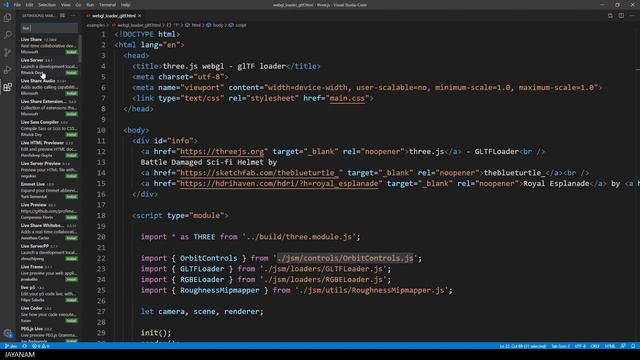
Task: Select the Live Sass Compiler extension title
Action: click(x=40, y=122)
